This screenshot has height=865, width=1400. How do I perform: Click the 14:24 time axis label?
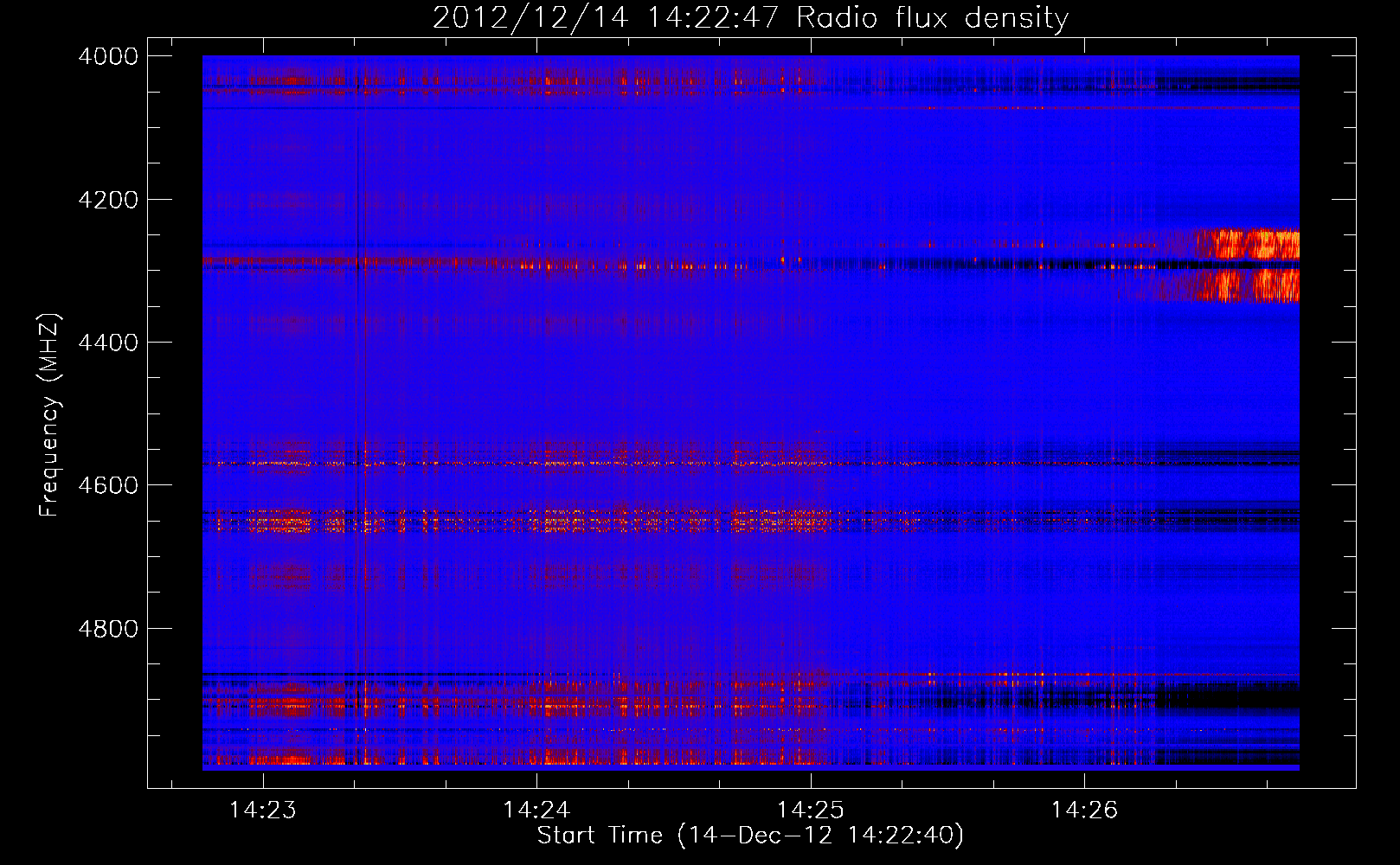point(536,811)
